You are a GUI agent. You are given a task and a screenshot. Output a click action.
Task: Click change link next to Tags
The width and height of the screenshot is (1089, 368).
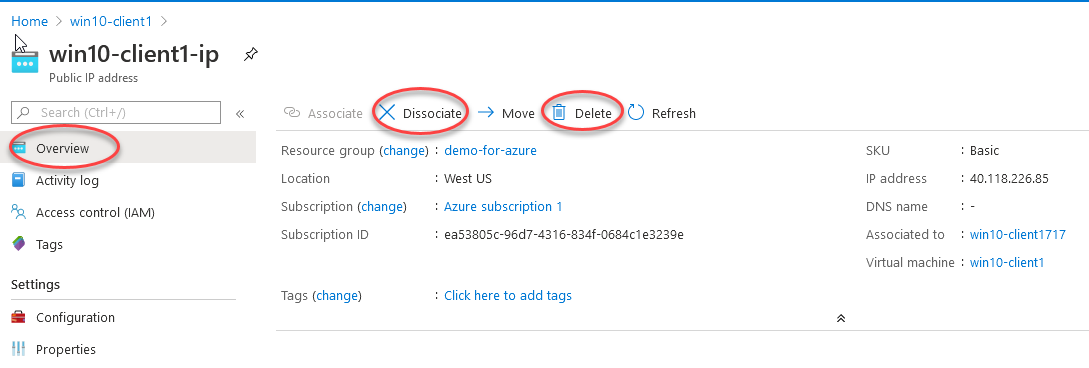tap(337, 296)
